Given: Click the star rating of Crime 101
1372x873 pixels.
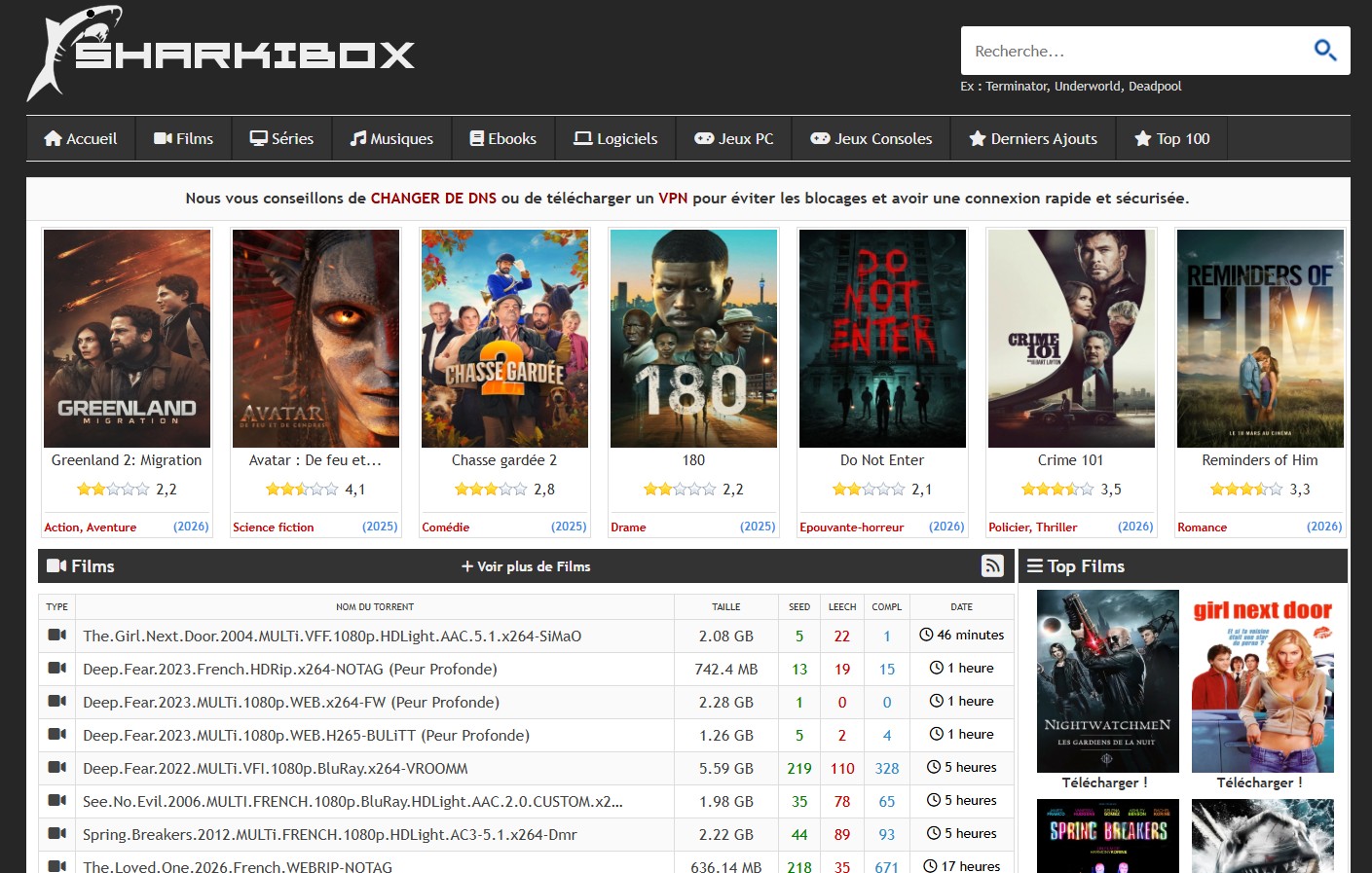Looking at the screenshot, I should coord(1057,490).
